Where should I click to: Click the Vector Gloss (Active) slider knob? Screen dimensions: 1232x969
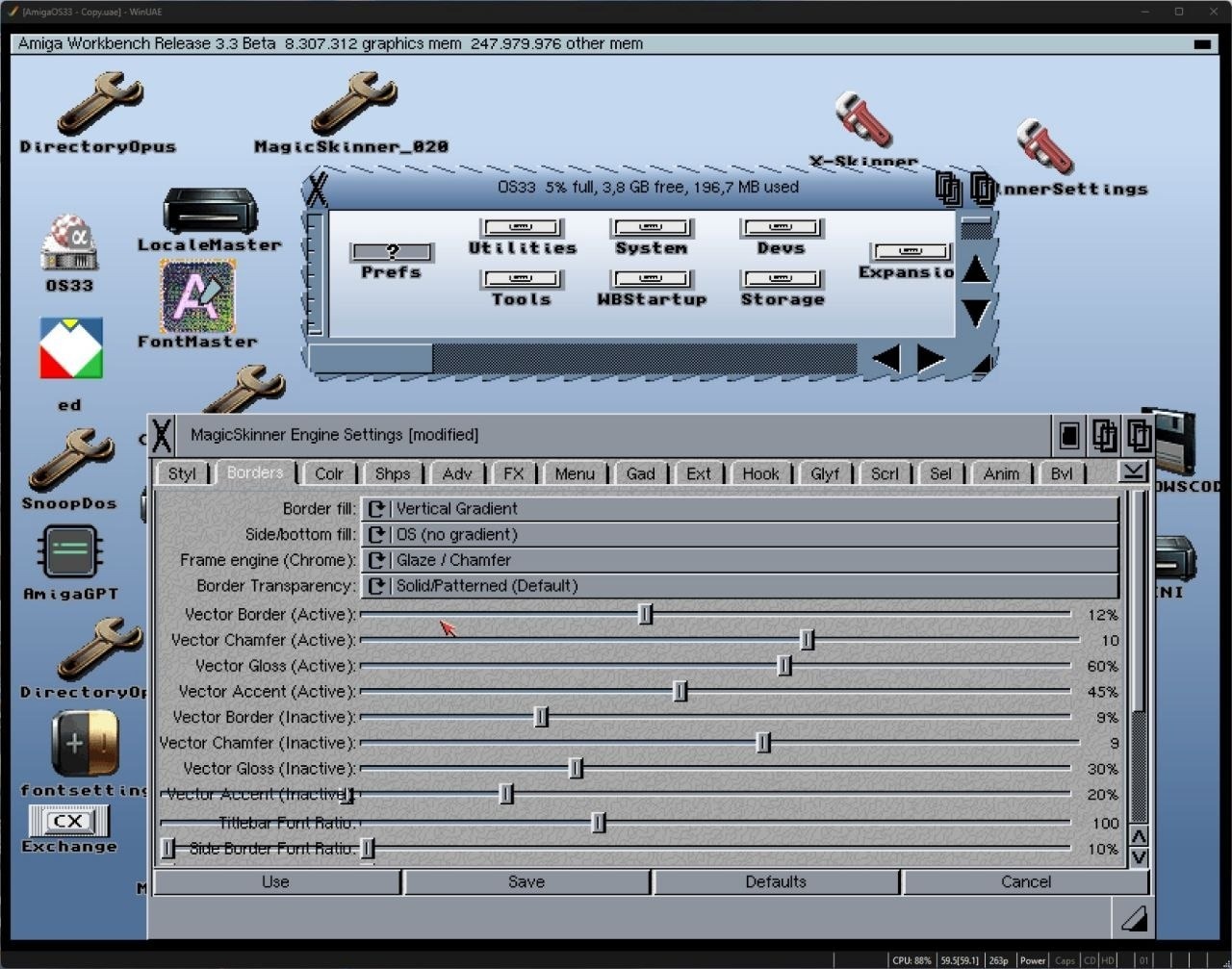tap(784, 666)
